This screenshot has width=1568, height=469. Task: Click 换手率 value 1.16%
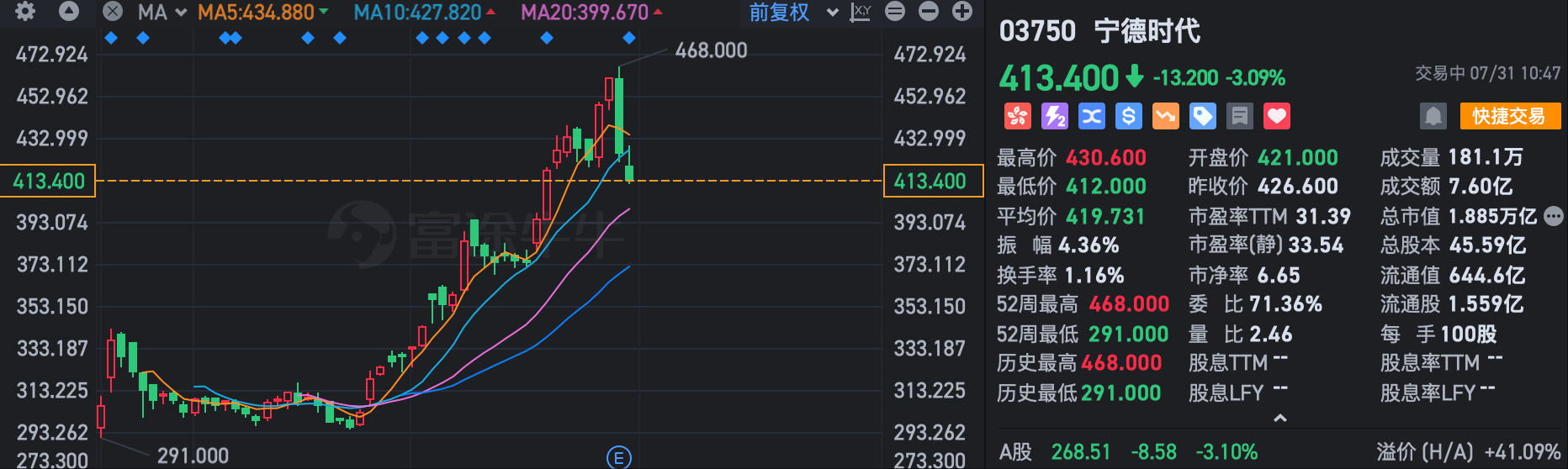(1094, 275)
